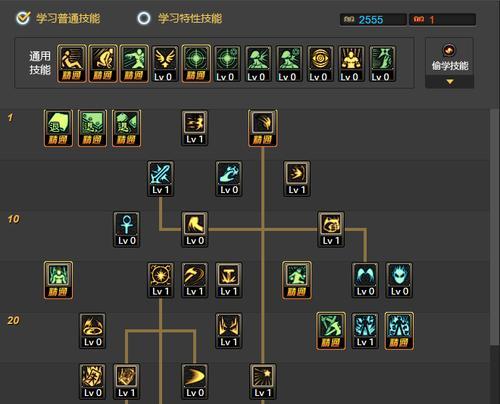500x404 pixels.
Task: Click the blue flaming skull skill icon
Action: [x=399, y=280]
